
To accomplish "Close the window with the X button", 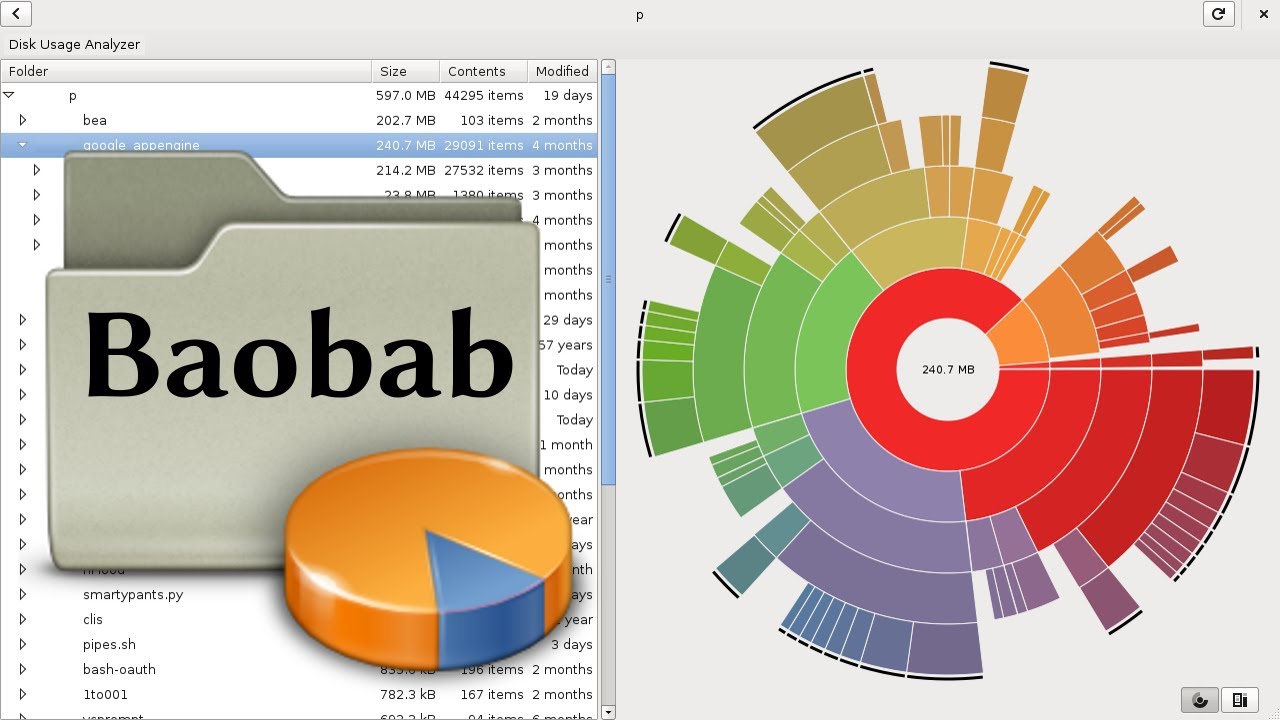I will (x=1263, y=14).
